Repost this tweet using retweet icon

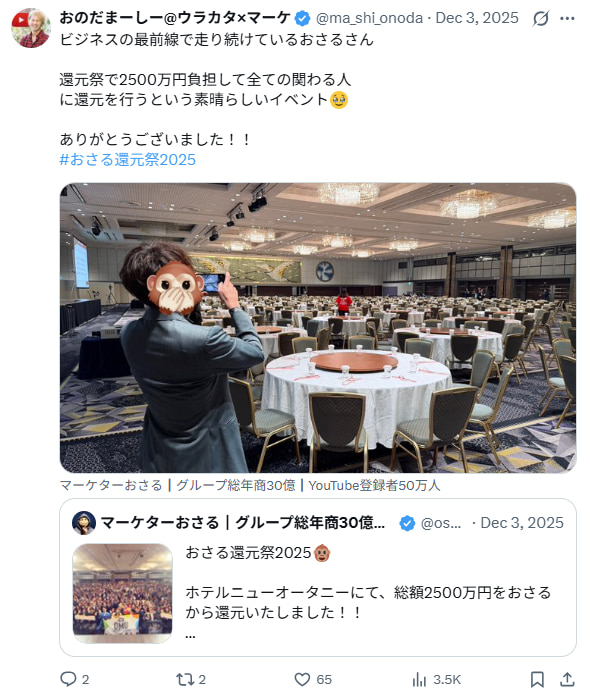185,679
